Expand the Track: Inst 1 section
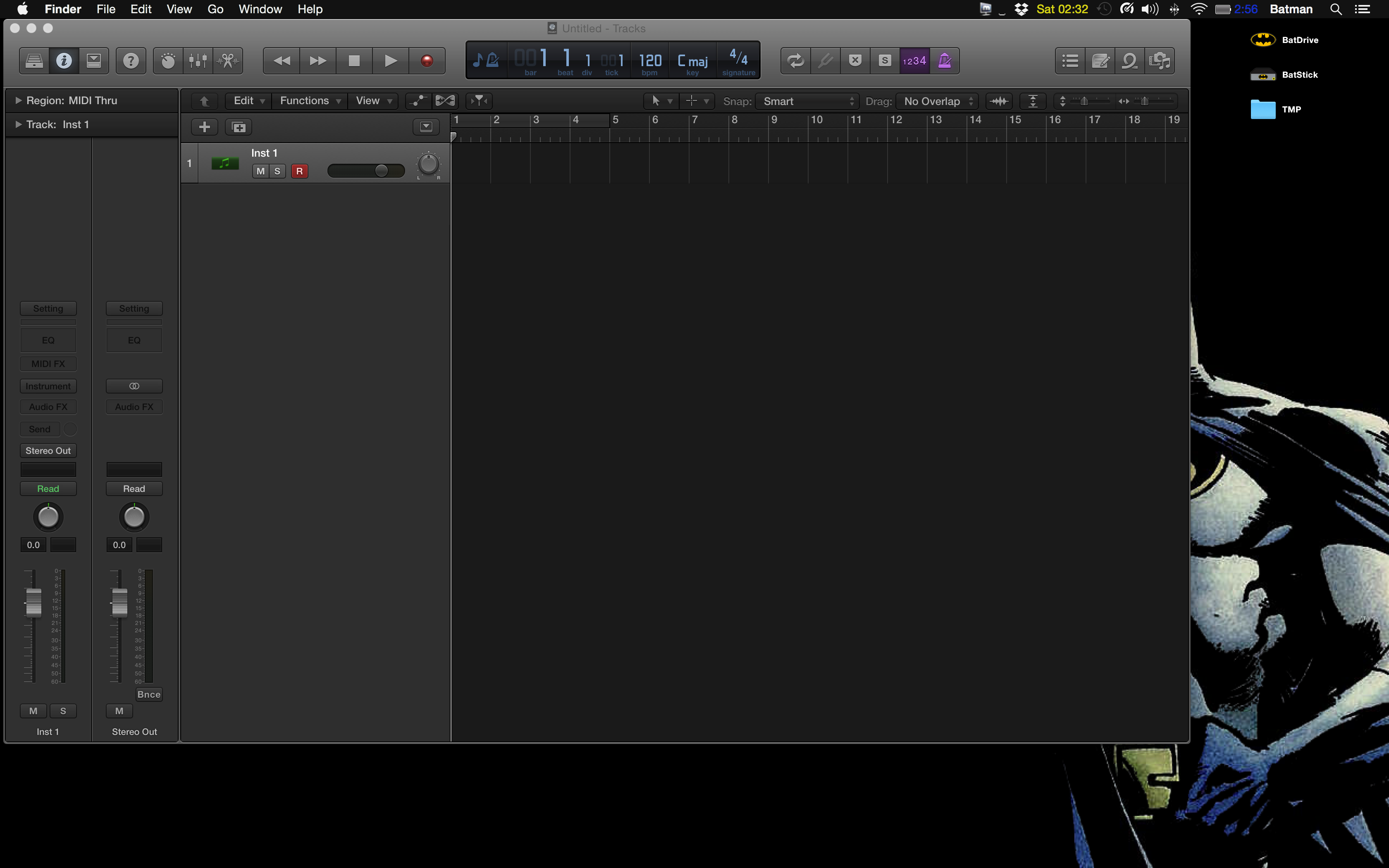Screen dimensions: 1389x868 (18, 124)
